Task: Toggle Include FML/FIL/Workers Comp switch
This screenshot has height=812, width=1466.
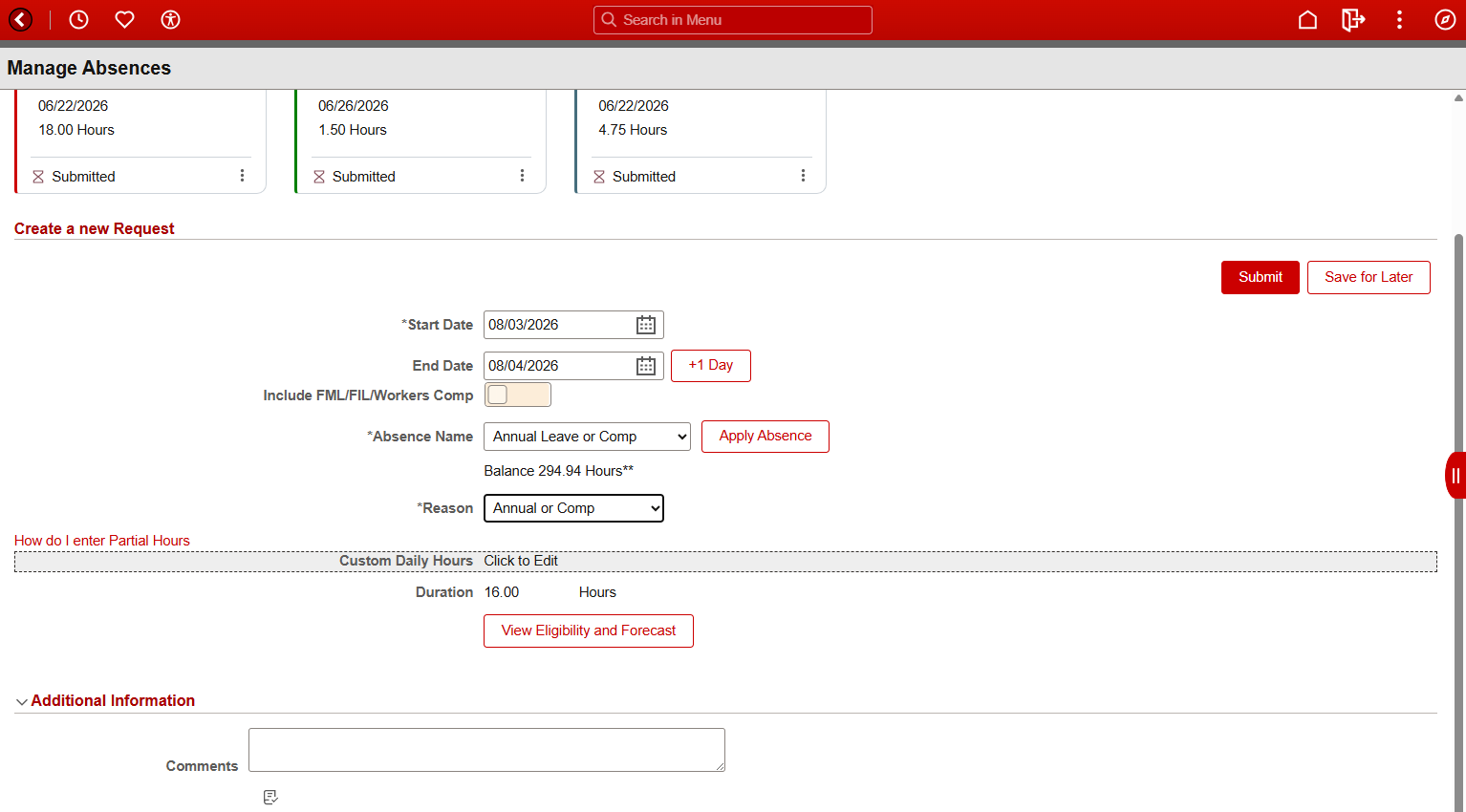Action: pos(517,395)
